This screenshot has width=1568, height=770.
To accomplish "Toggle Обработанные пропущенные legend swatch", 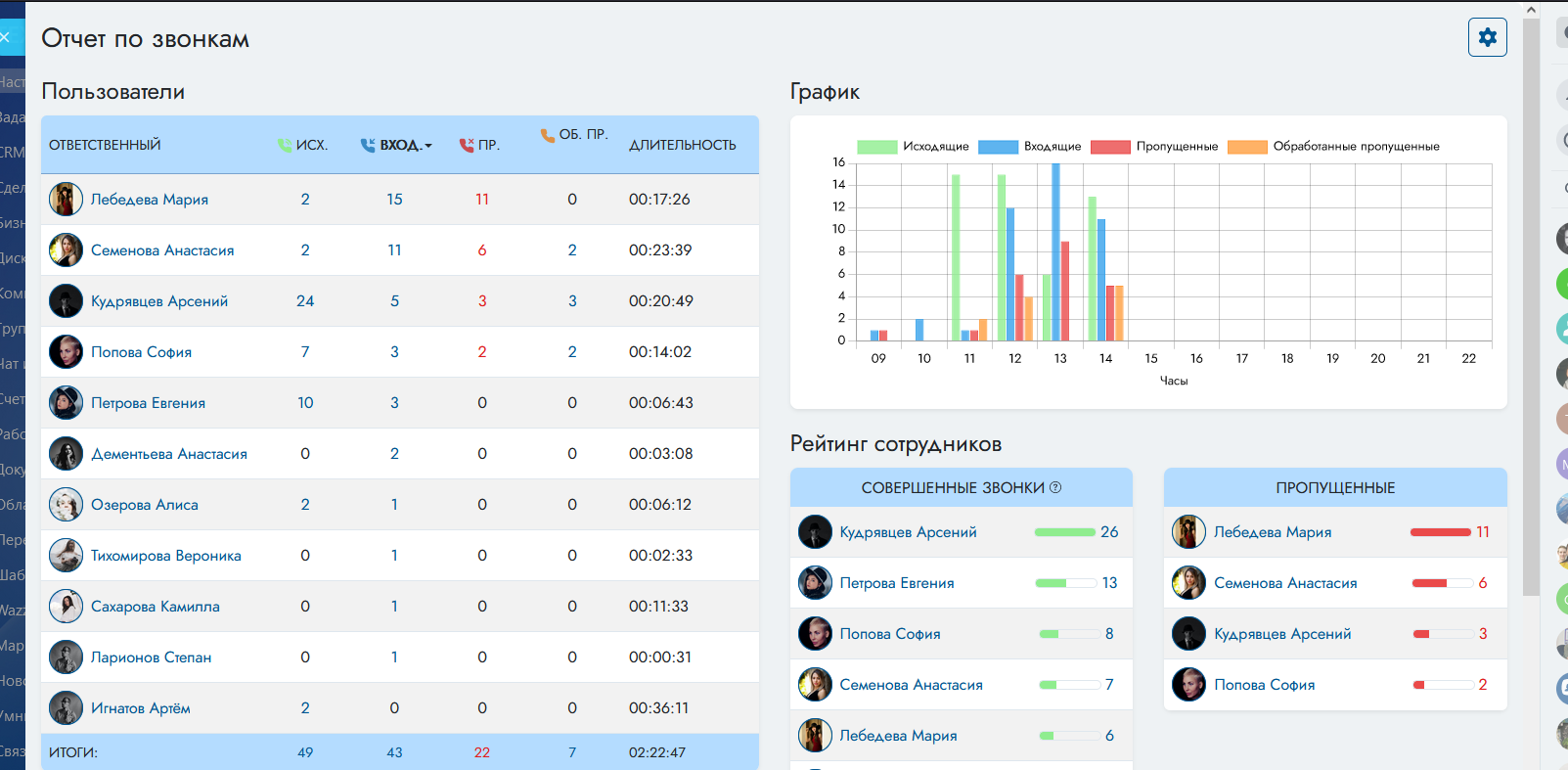I will click(1247, 147).
